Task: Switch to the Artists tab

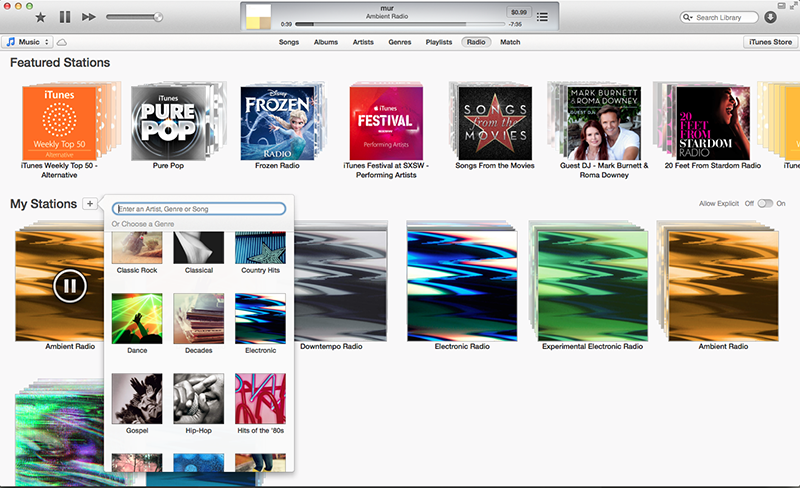Action: click(x=363, y=42)
